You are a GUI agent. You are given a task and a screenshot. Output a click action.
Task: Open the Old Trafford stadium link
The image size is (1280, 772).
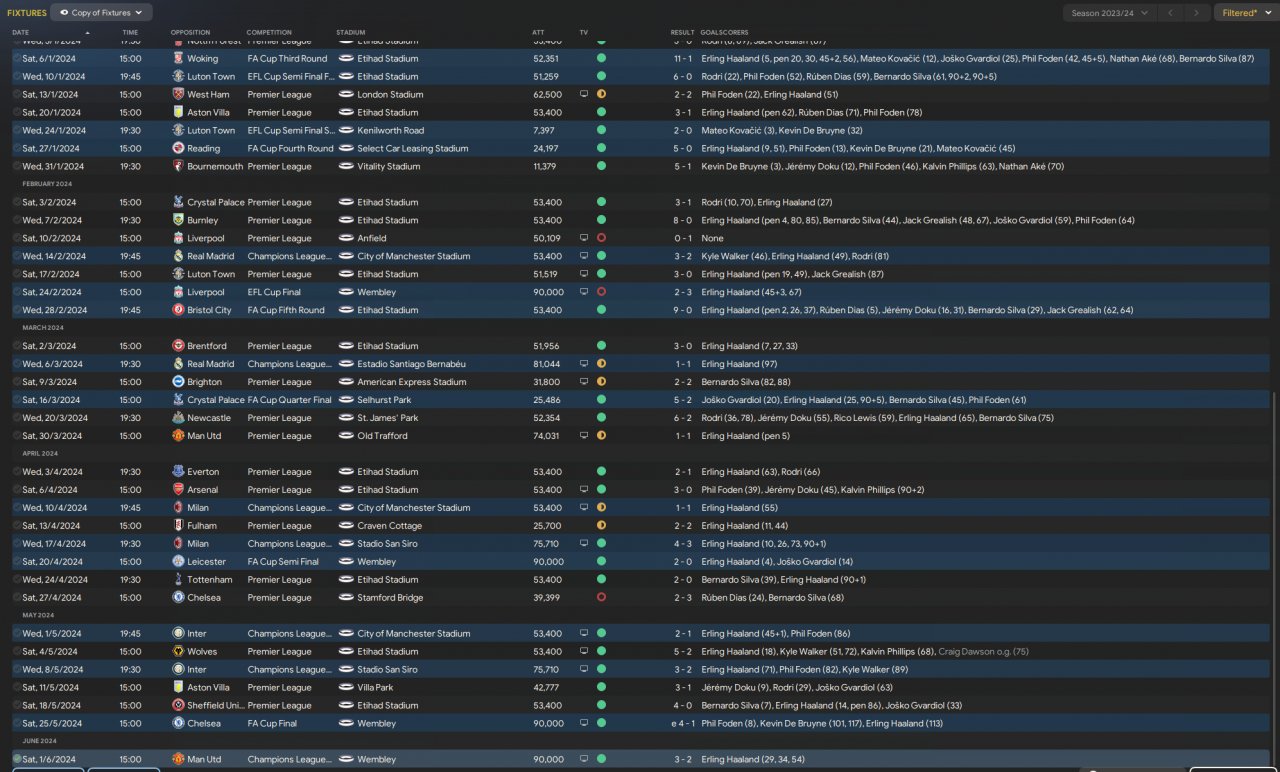coord(382,437)
